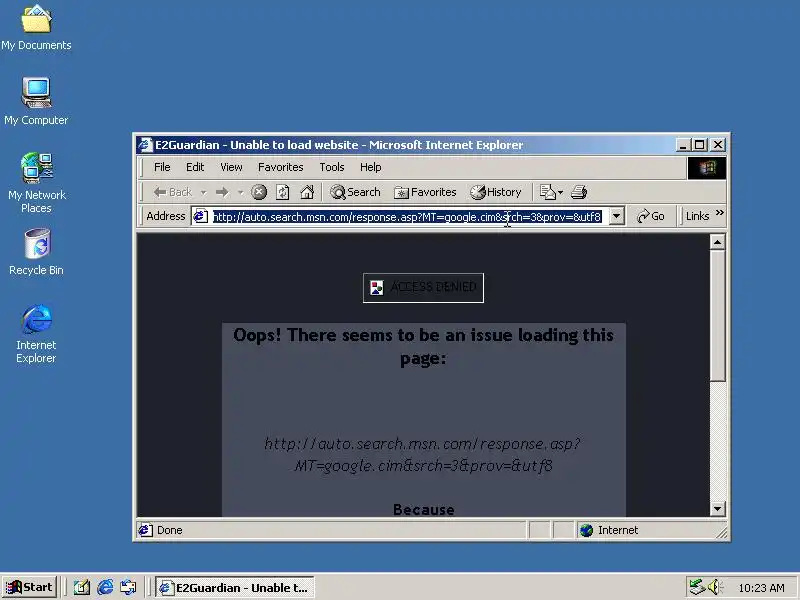Show the History pane

496,192
